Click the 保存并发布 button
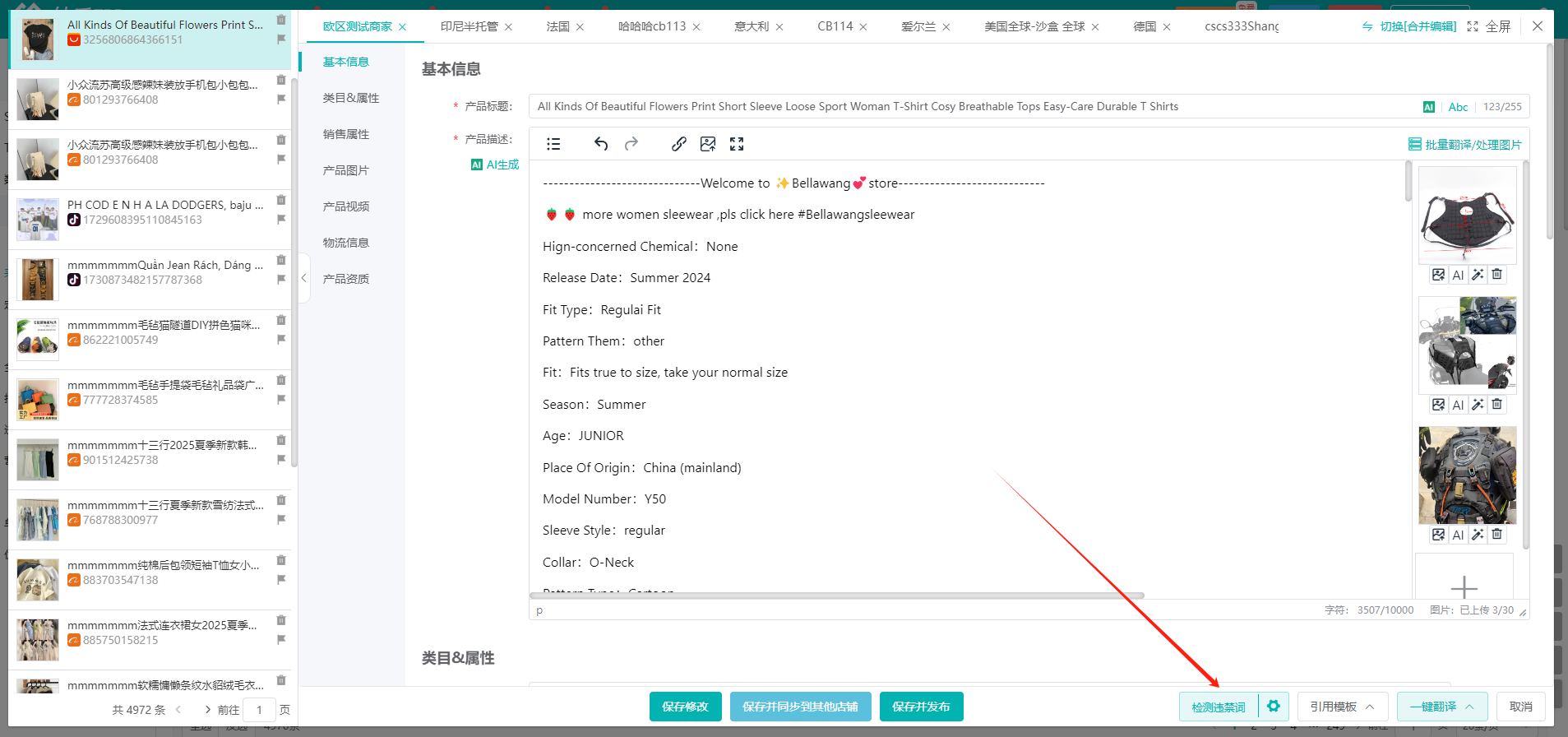 [x=921, y=707]
